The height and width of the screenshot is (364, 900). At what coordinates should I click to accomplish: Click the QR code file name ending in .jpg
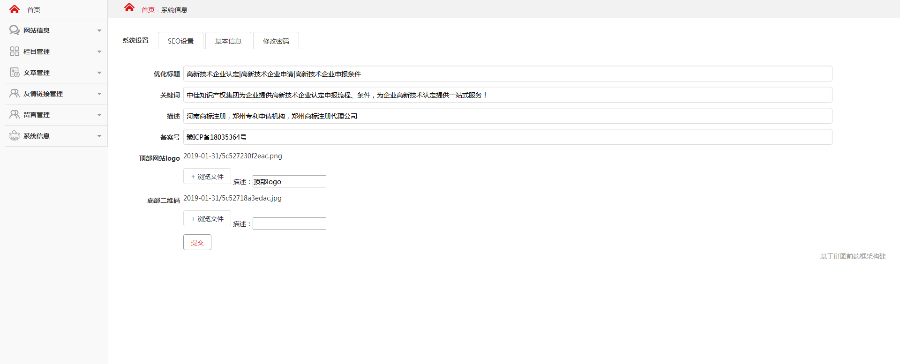[232, 198]
